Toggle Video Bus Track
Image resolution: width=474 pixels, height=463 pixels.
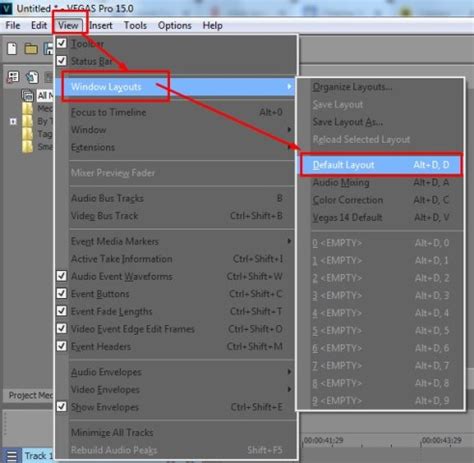175,216
